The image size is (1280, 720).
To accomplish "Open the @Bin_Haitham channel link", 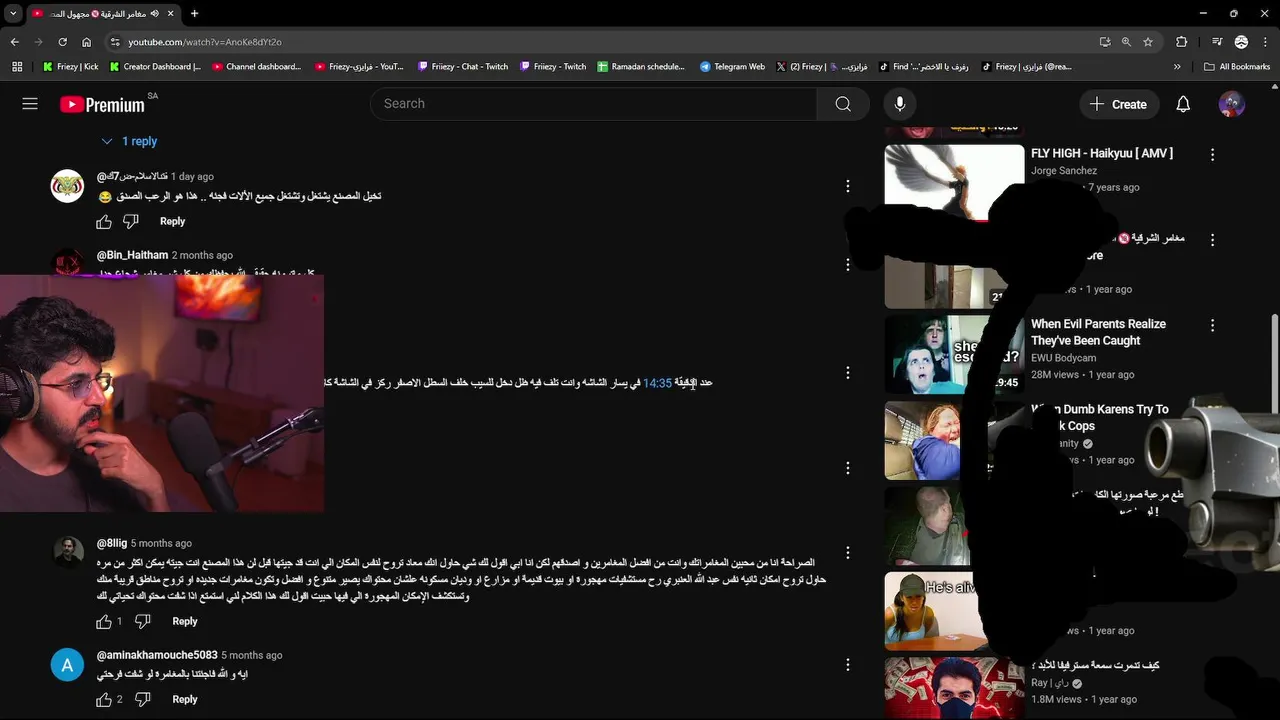I will click(132, 255).
